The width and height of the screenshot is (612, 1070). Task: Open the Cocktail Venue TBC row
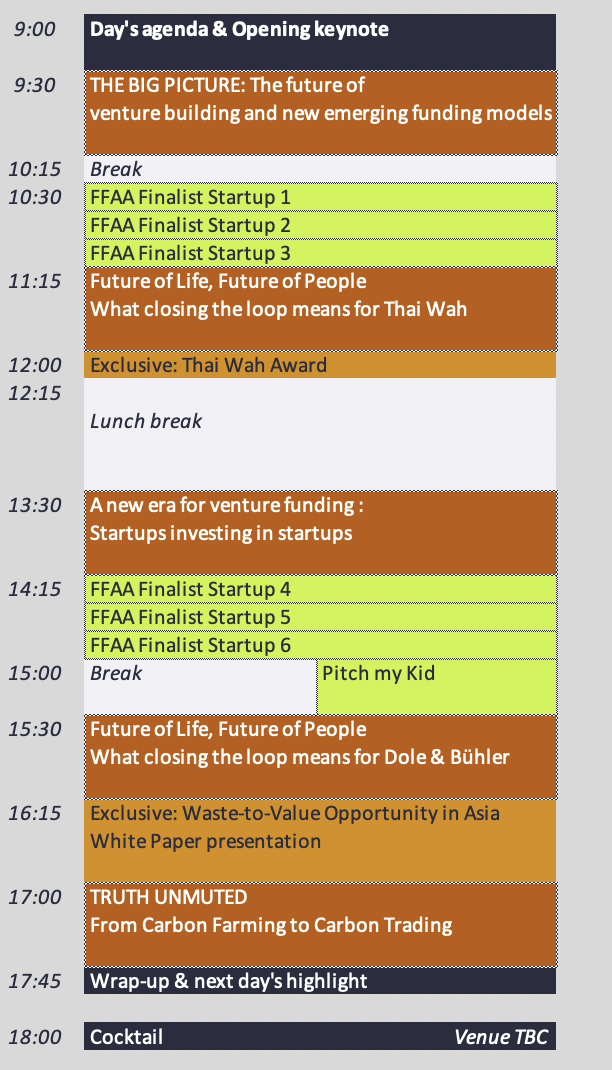(x=319, y=1037)
